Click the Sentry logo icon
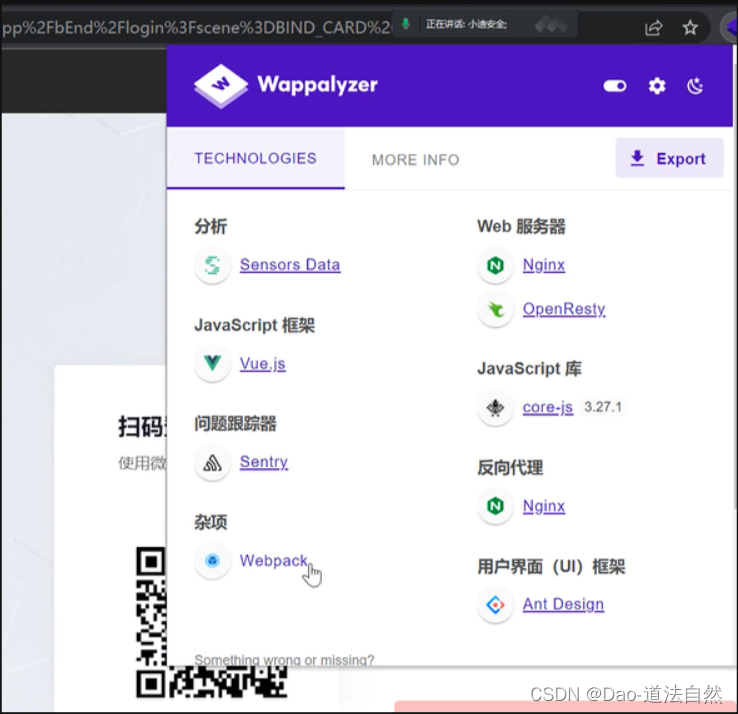 tap(213, 463)
